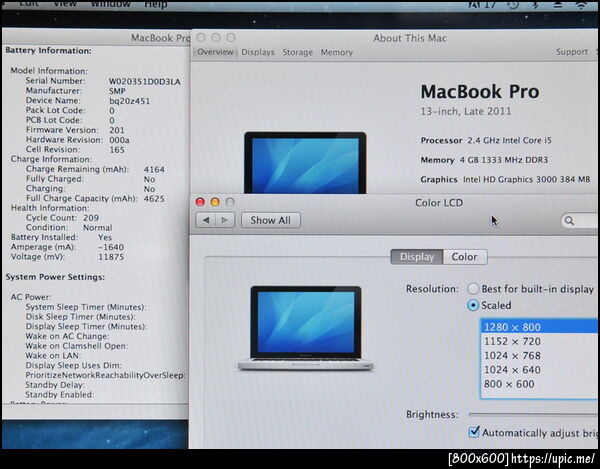
Task: Open the Bluetooth menu bar icon
Action: pyautogui.click(x=536, y=5)
